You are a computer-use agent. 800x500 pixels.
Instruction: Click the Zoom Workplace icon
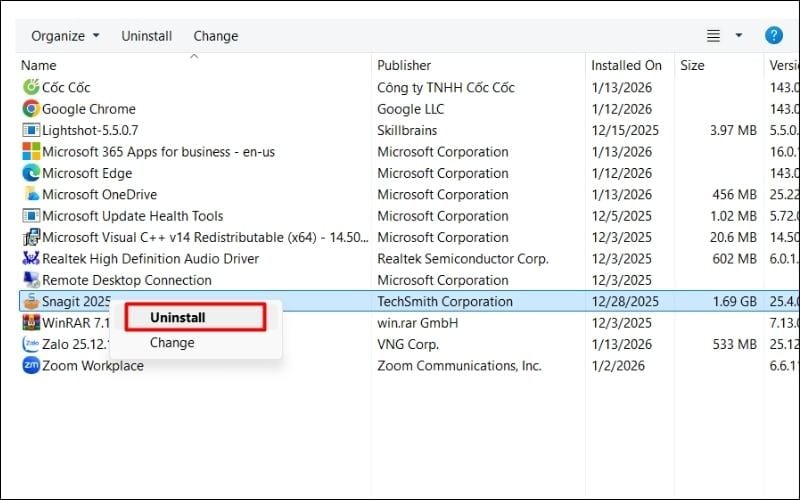pyautogui.click(x=31, y=365)
